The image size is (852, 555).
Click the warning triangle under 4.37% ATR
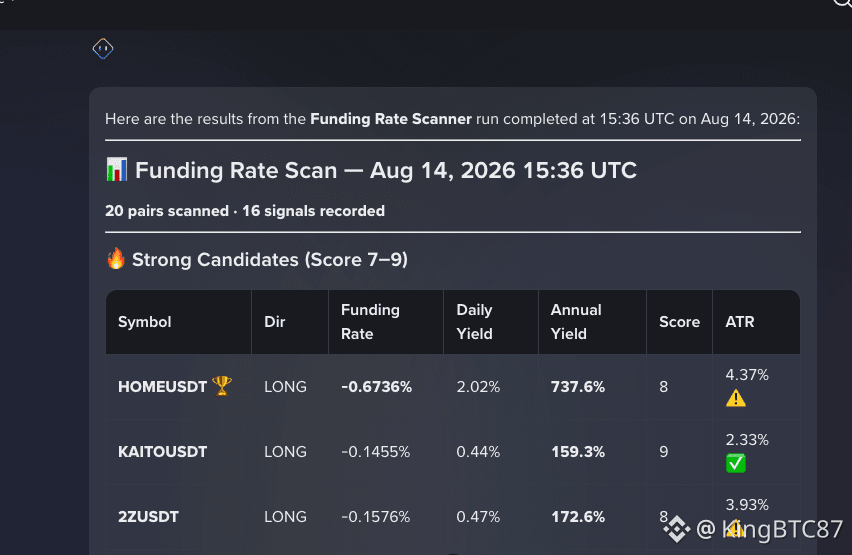point(736,398)
